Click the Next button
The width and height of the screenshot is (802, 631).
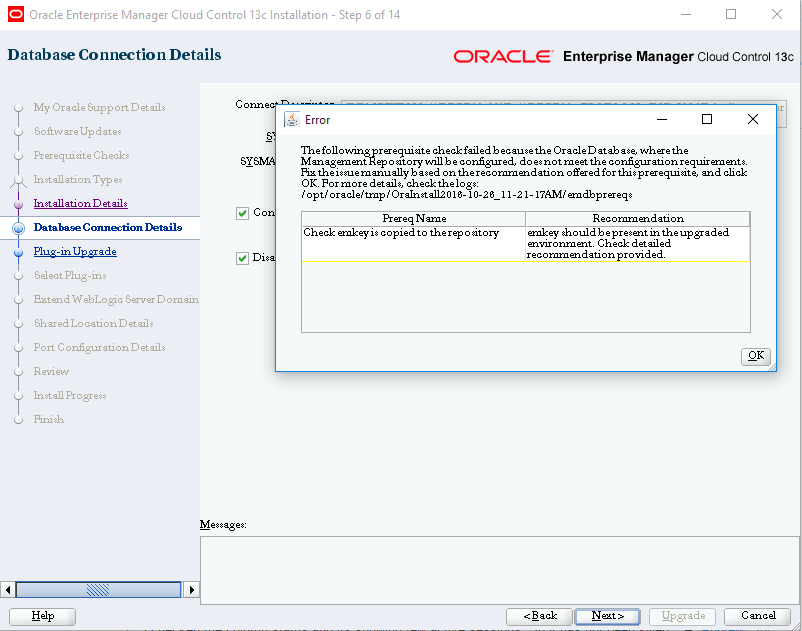(606, 616)
